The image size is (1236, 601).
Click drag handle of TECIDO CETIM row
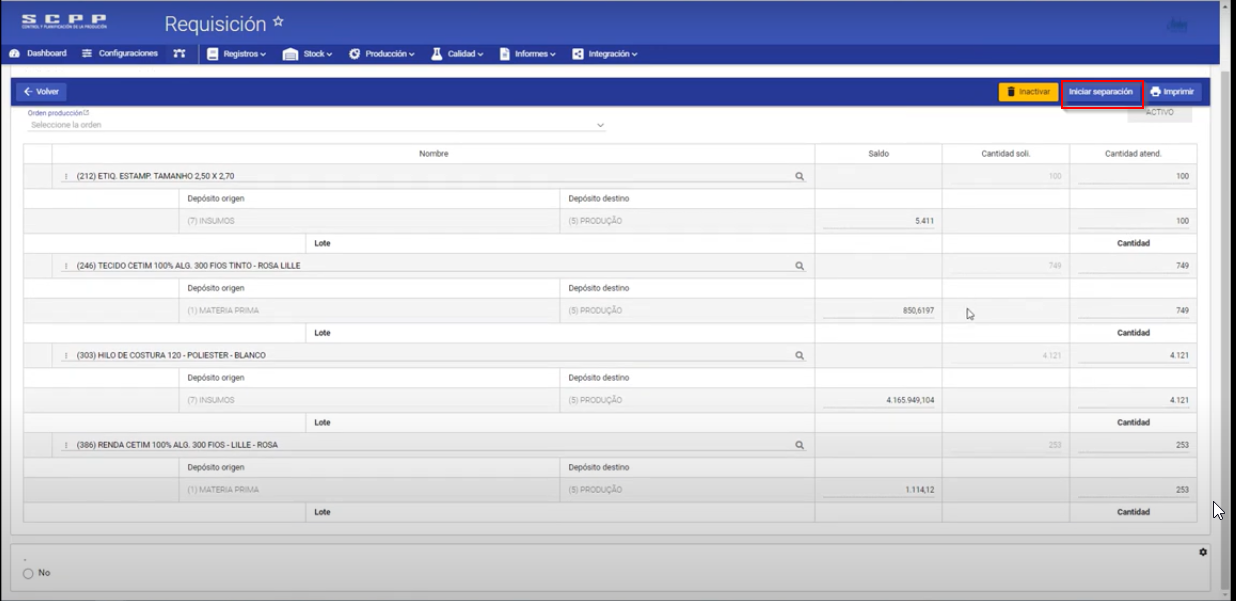[66, 266]
